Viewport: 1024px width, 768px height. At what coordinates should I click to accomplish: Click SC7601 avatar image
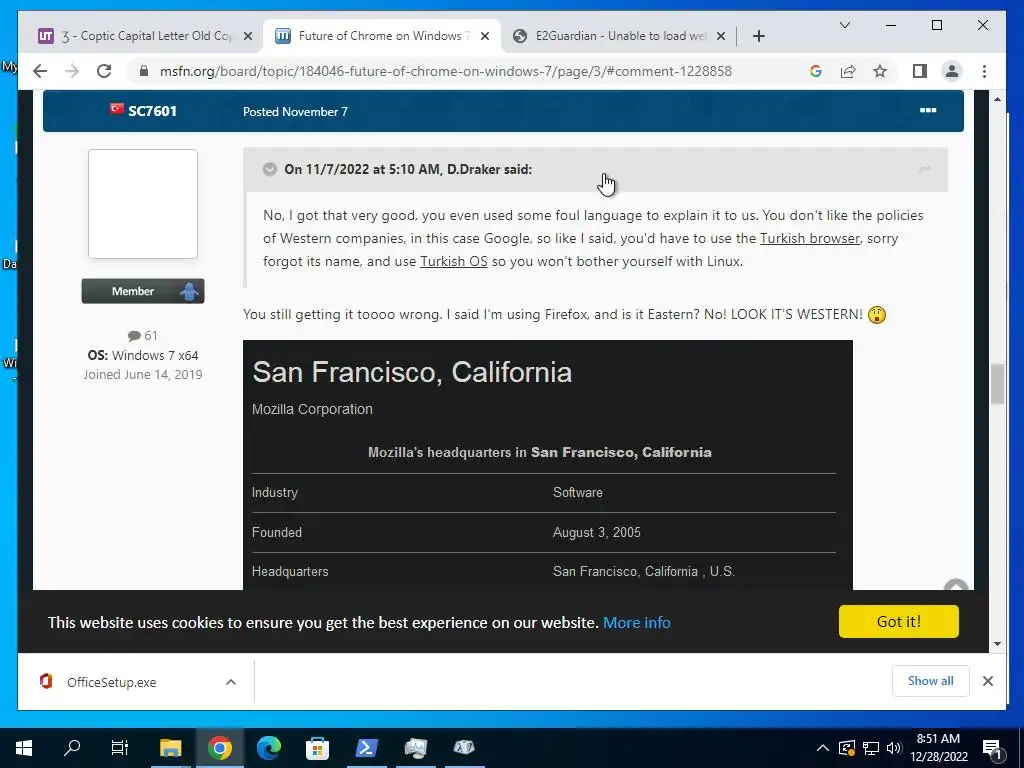pos(143,204)
